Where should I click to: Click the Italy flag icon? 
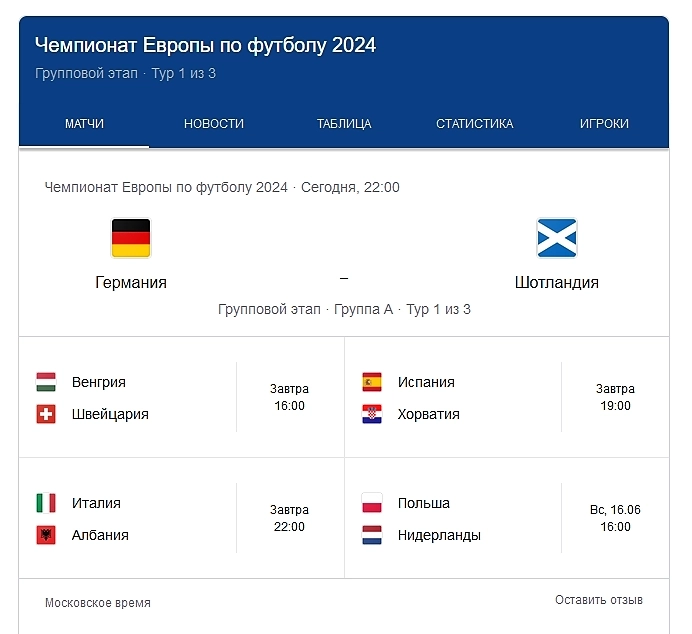[46, 503]
